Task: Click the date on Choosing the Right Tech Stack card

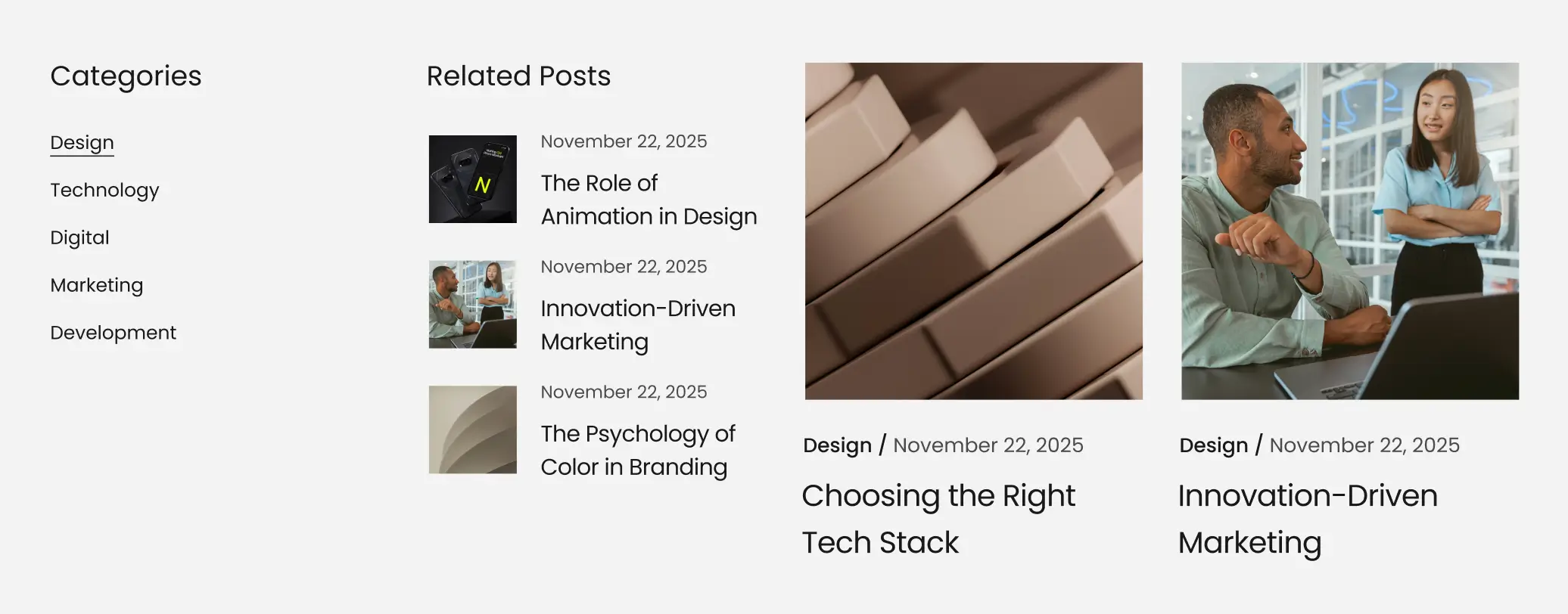Action: pos(988,445)
